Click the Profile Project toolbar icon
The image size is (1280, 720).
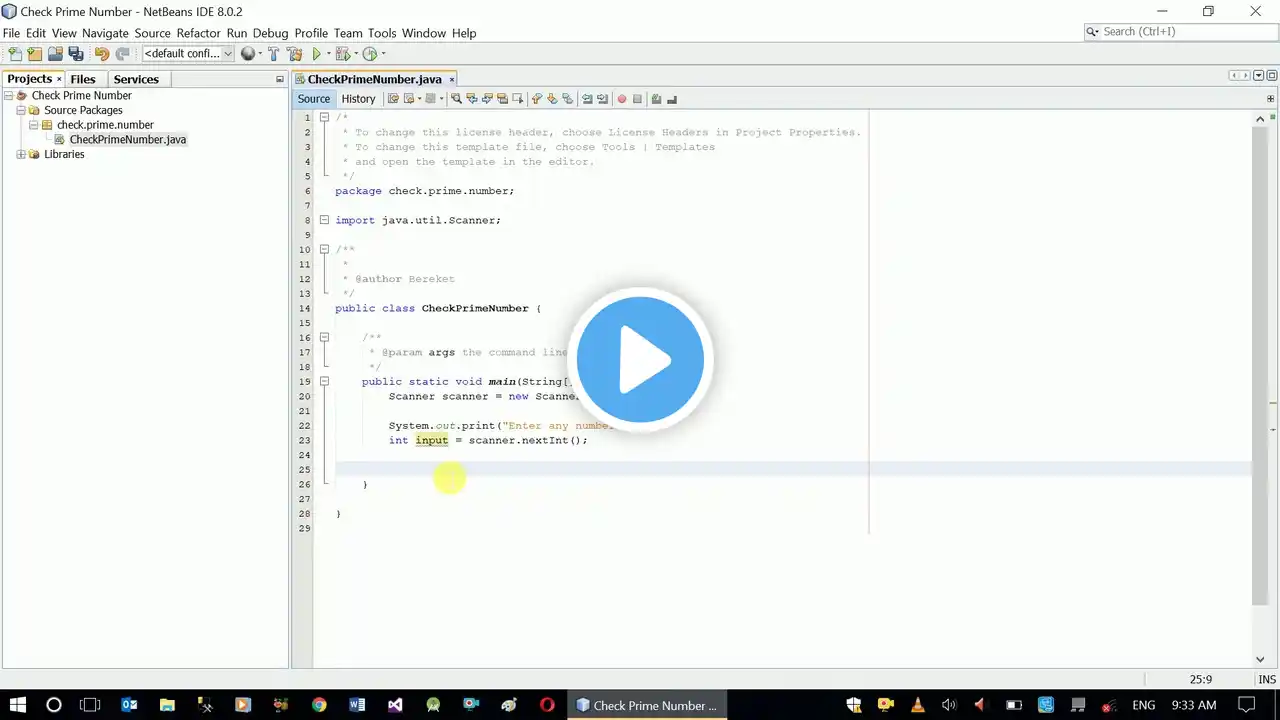[370, 54]
